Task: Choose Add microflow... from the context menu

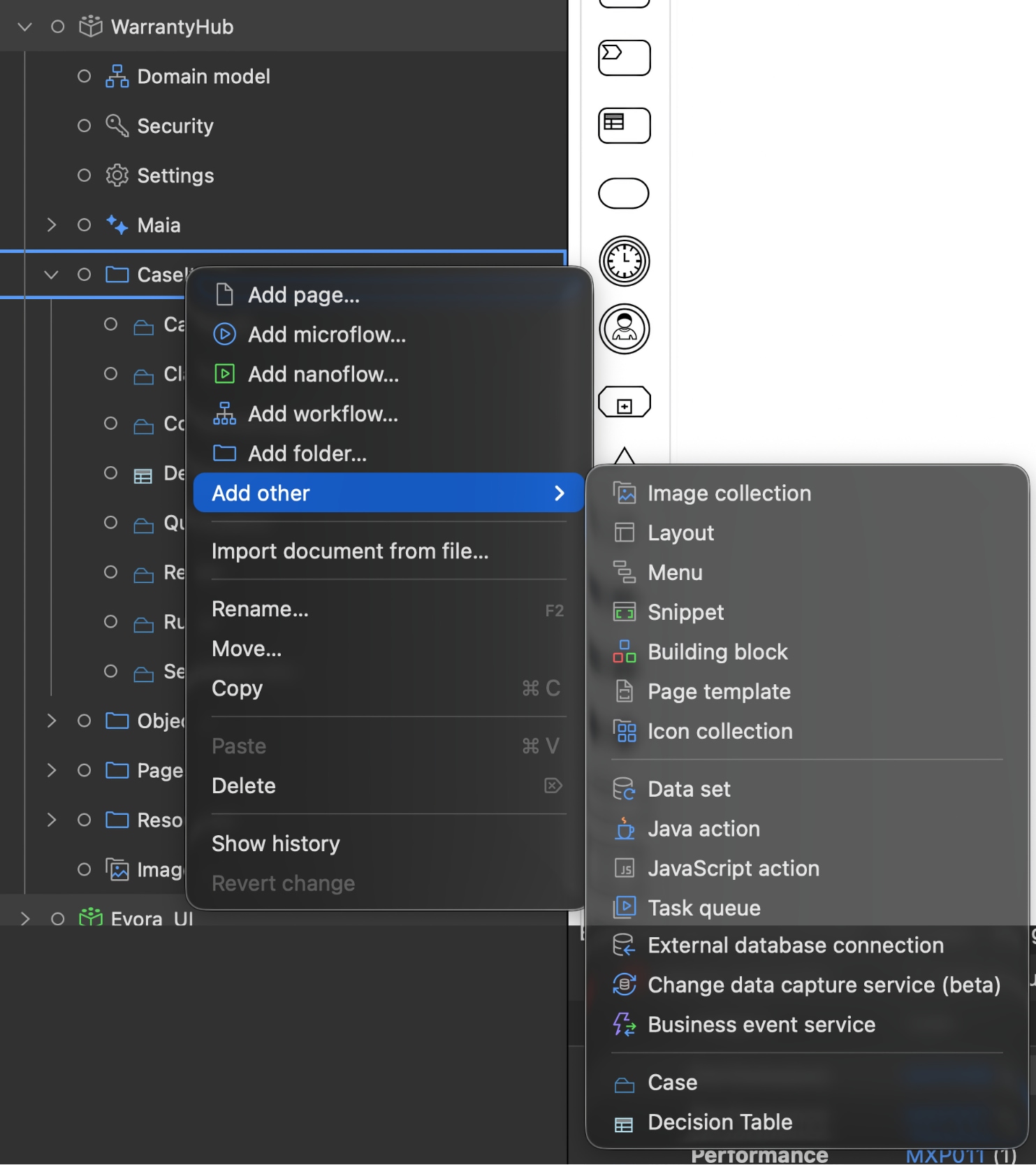Action: tap(388, 335)
